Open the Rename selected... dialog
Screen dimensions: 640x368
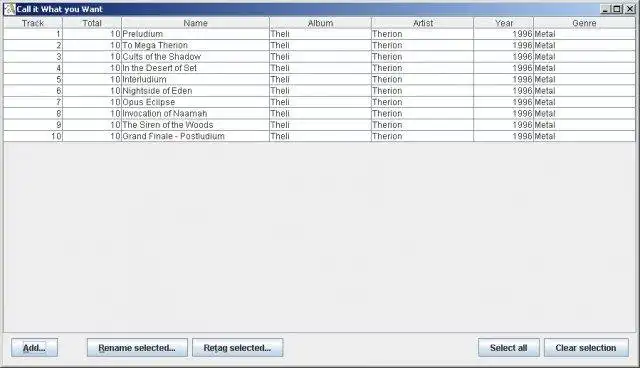137,348
